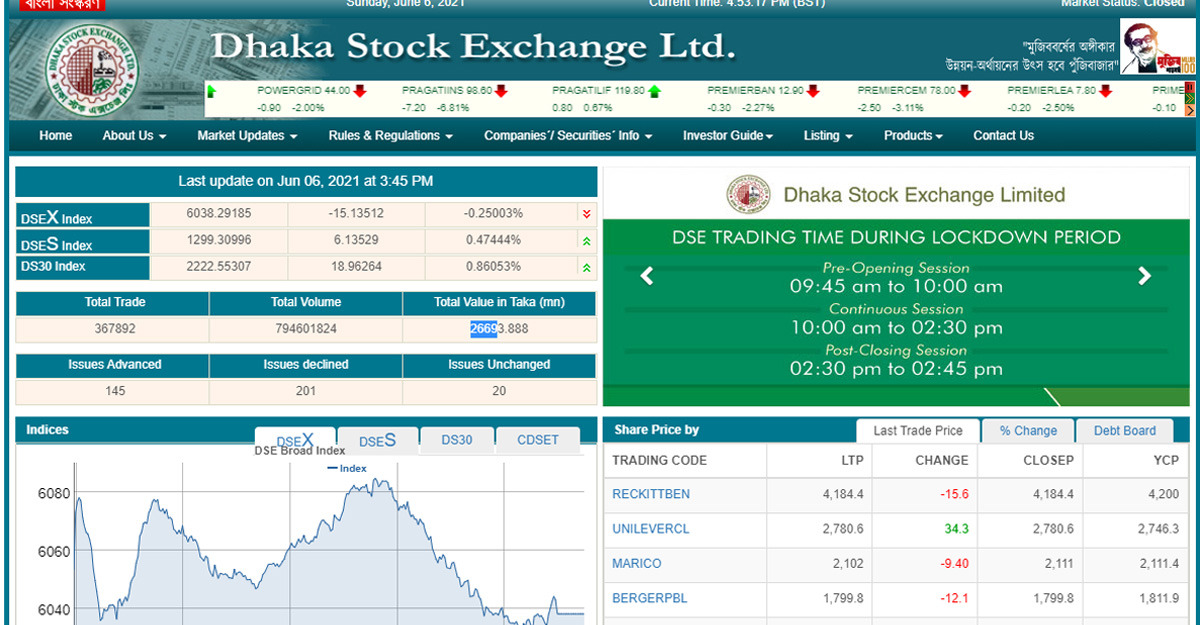Click Issues declined value 201
The height and width of the screenshot is (625, 1200).
click(x=305, y=391)
